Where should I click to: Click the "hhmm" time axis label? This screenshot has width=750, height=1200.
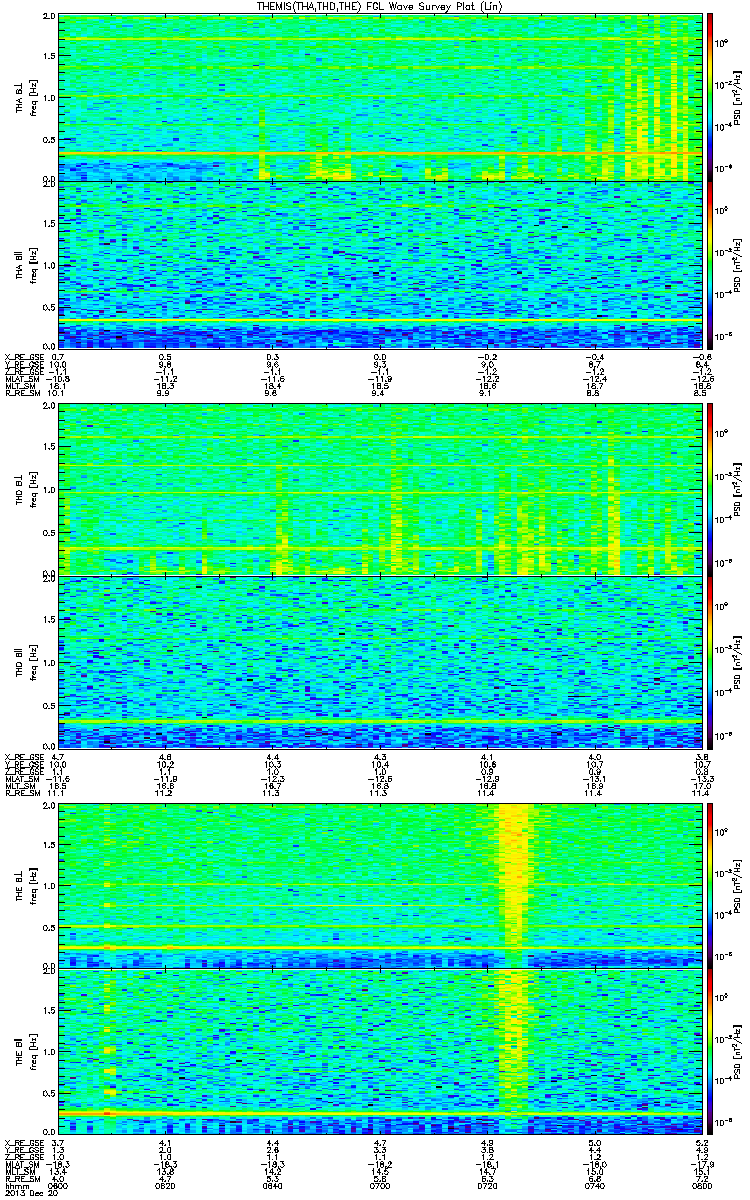16,1186
